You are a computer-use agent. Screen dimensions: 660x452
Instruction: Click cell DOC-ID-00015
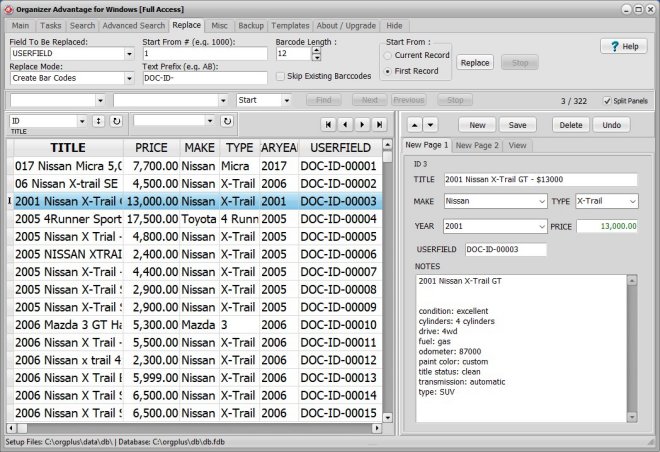click(338, 413)
